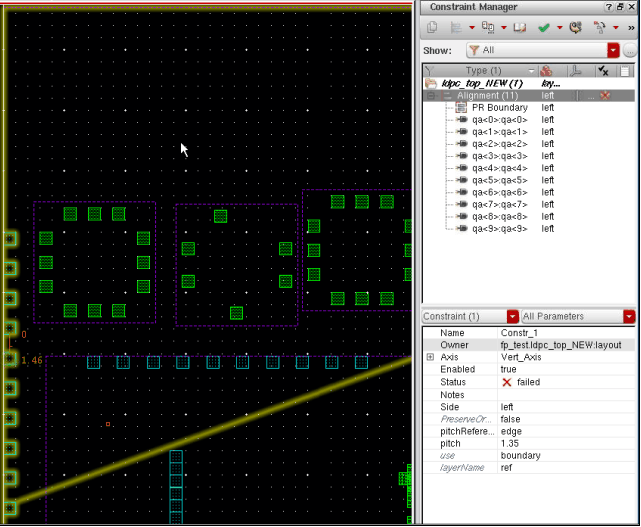Click the red X failed status icon on Alignment row

[604, 96]
